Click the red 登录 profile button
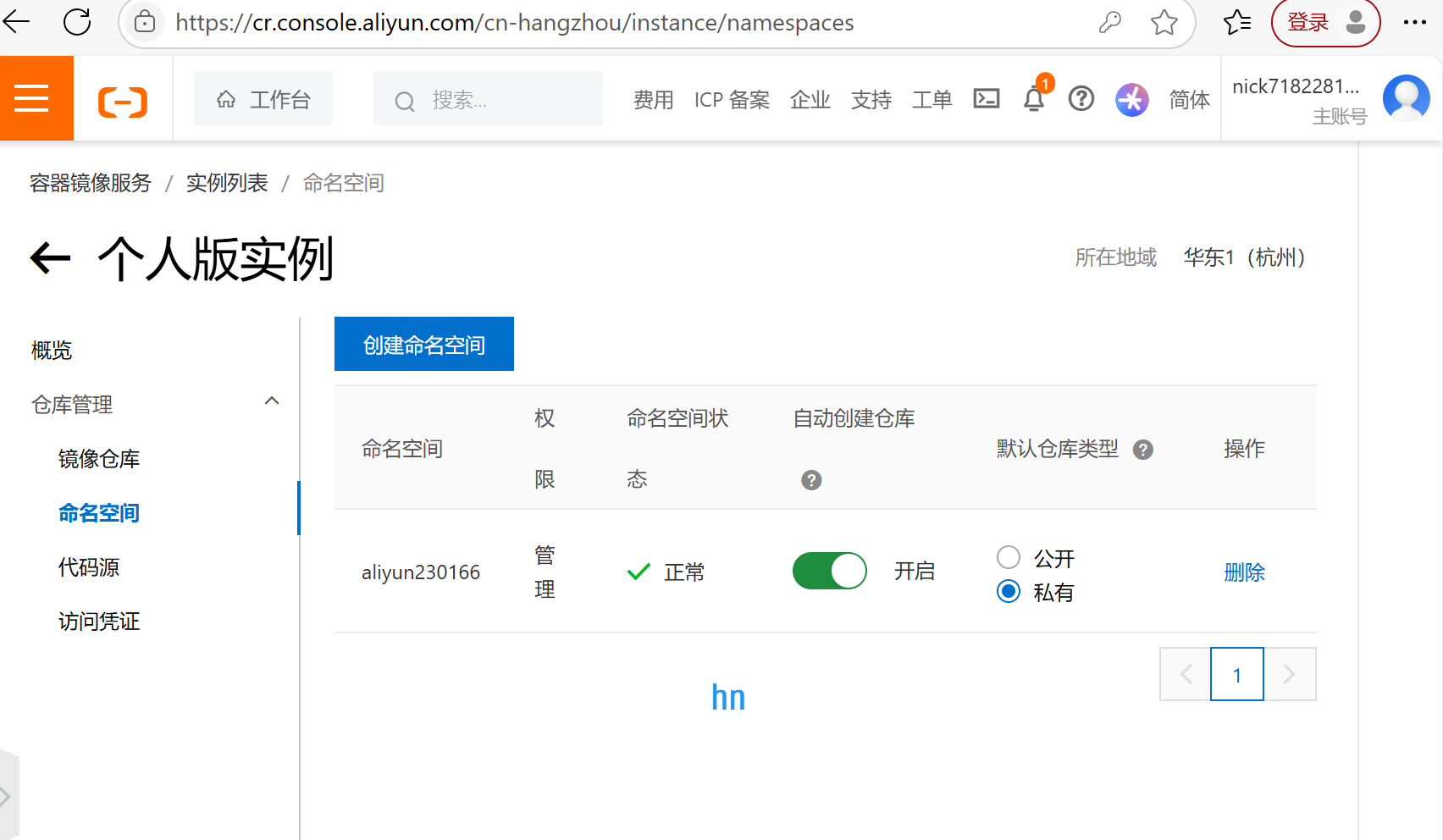The height and width of the screenshot is (840, 1443). [1325, 23]
